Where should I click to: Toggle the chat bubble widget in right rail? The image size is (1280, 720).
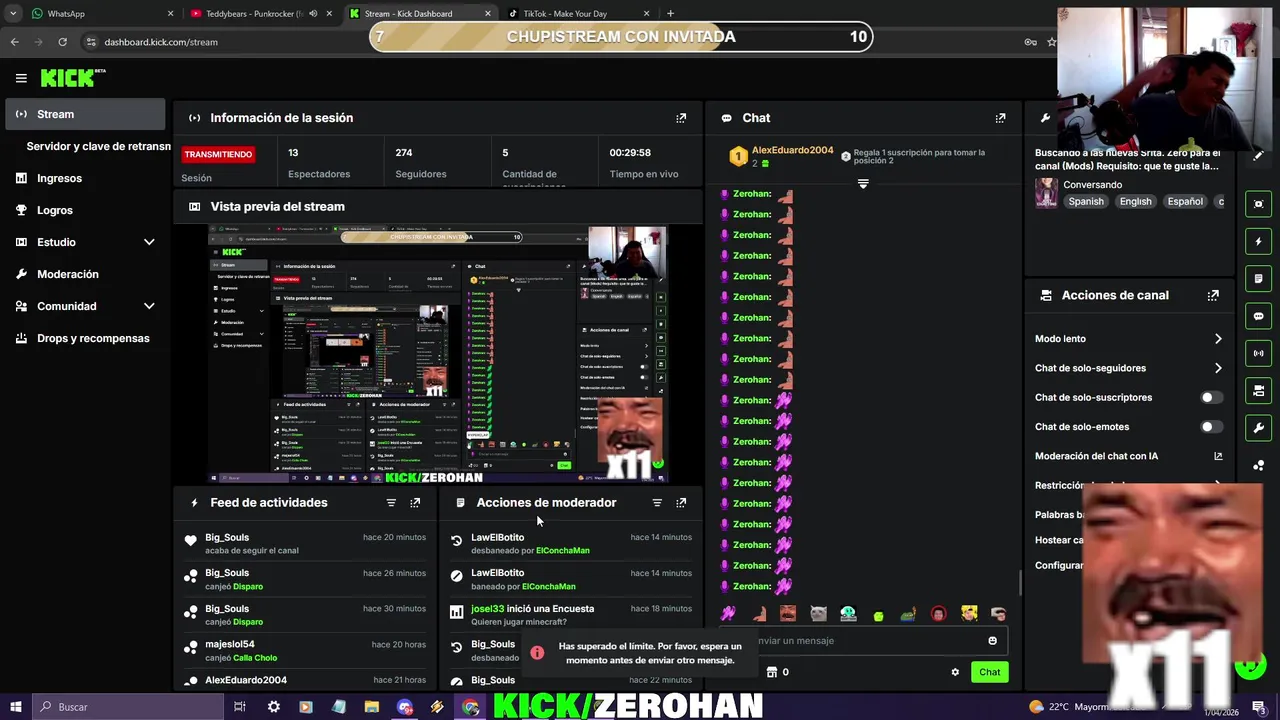(x=1258, y=316)
